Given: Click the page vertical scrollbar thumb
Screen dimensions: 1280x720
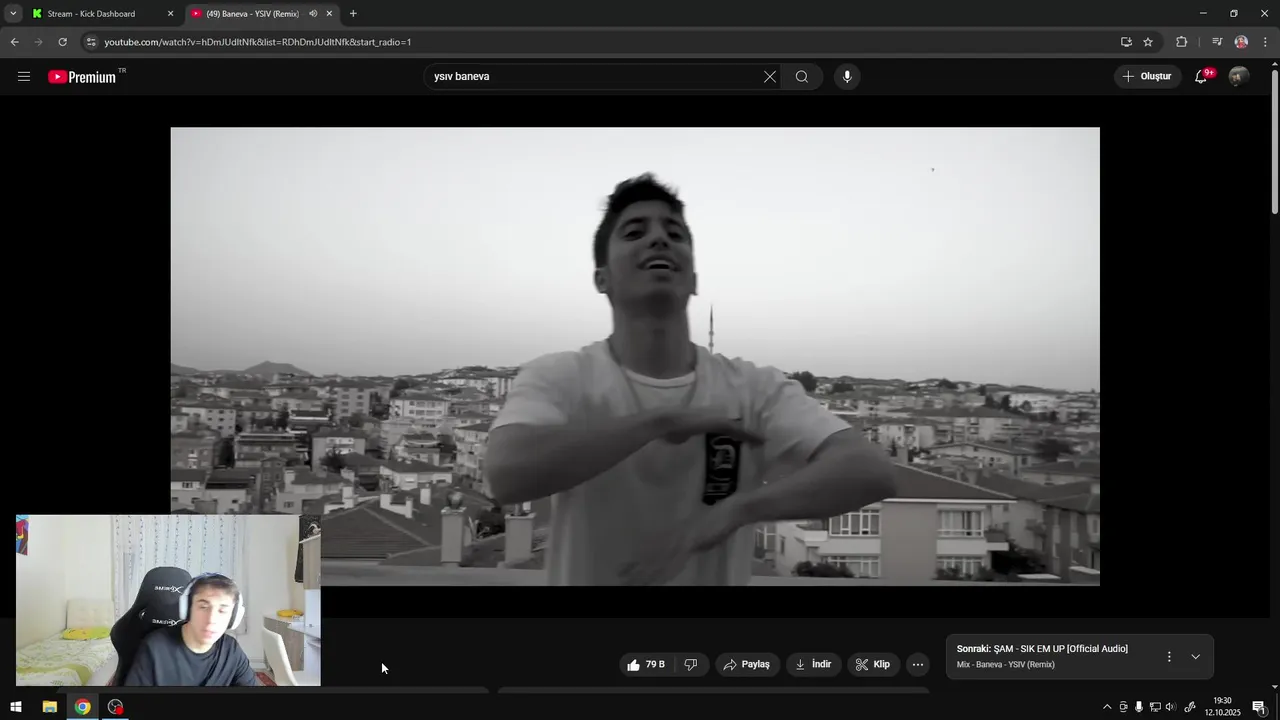Looking at the screenshot, I should point(1274,142).
